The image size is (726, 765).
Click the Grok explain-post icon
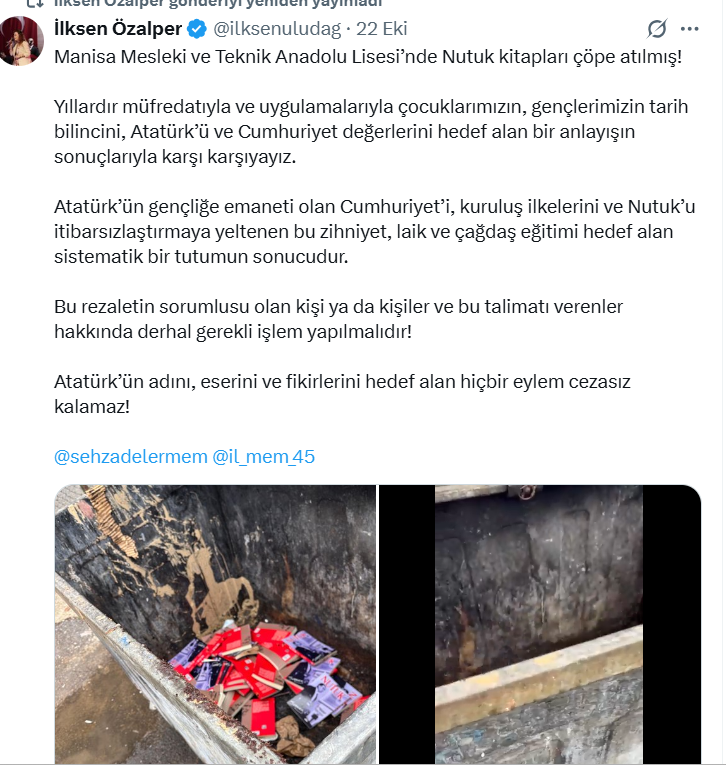point(657,29)
